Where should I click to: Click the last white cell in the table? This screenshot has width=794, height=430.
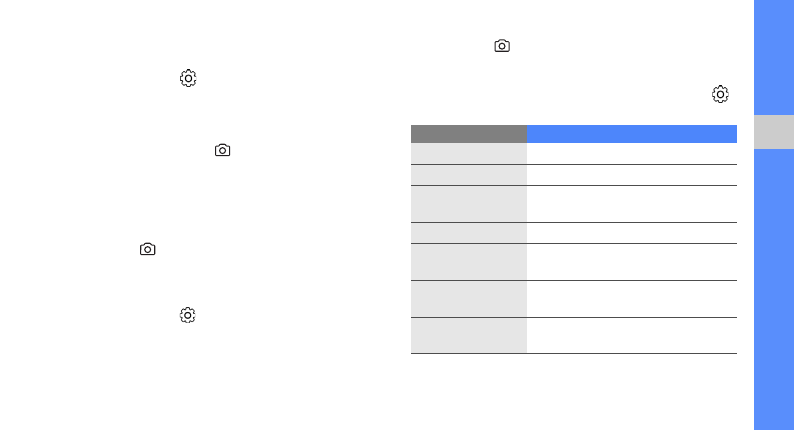[632, 336]
